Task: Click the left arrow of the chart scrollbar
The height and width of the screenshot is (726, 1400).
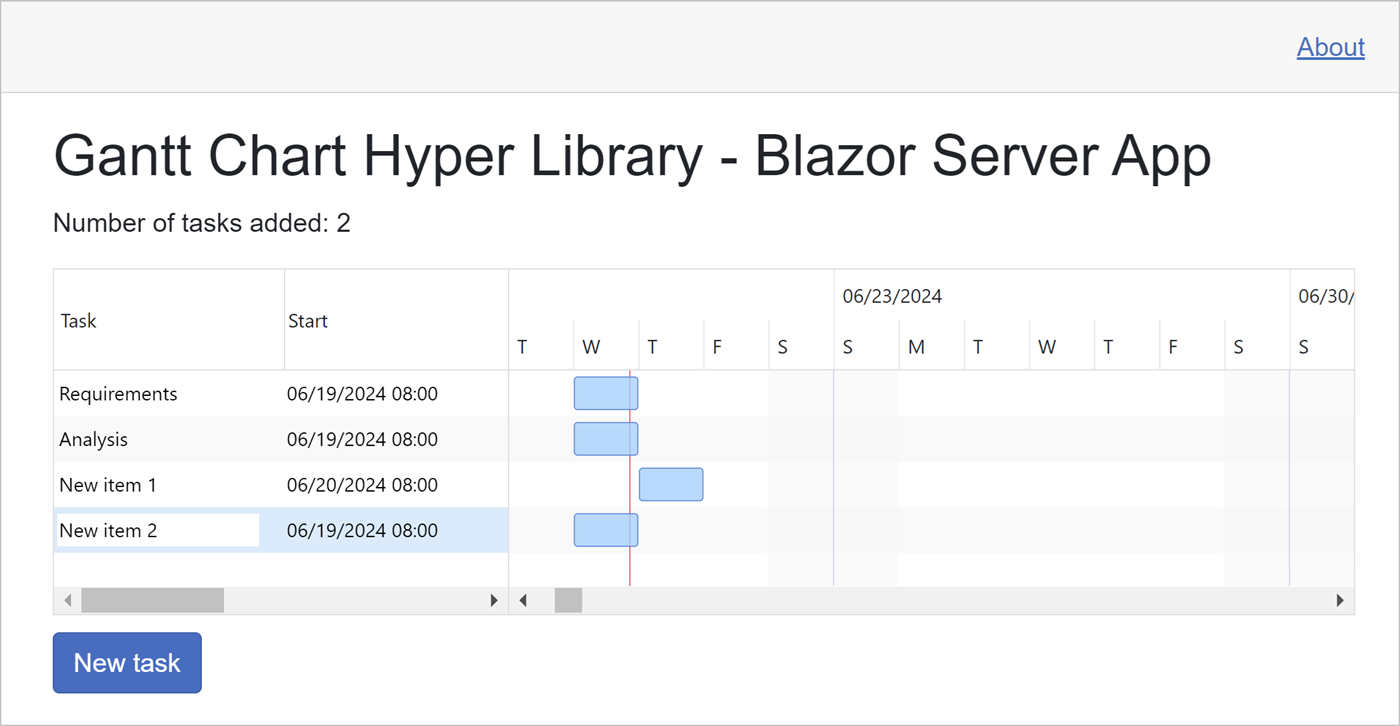Action: coord(524,600)
